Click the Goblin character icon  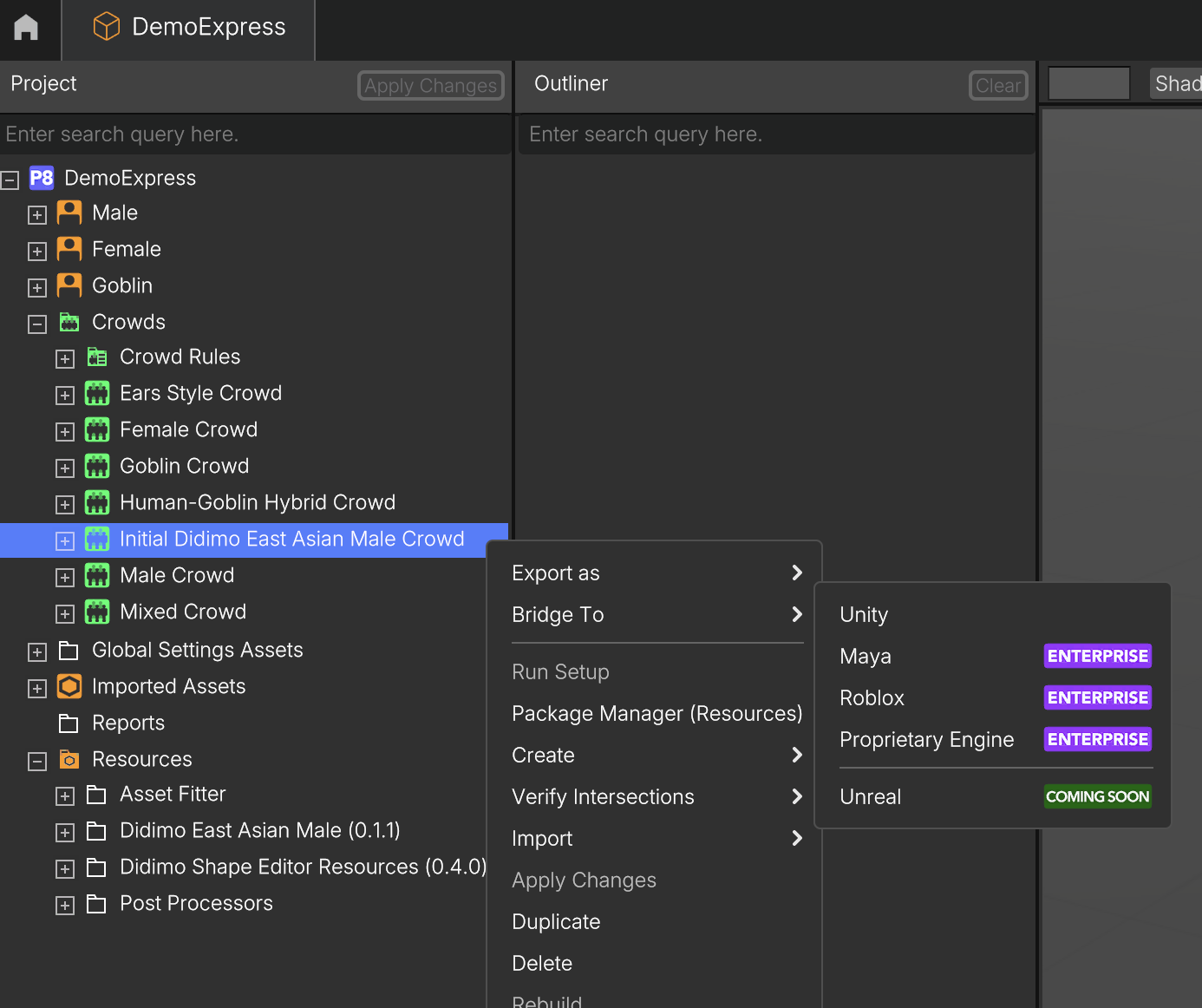[69, 285]
